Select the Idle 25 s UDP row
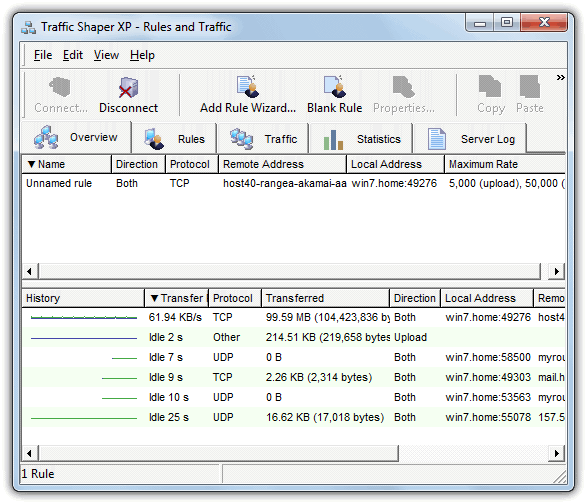Screen dimensions: 587x503 point(294,417)
